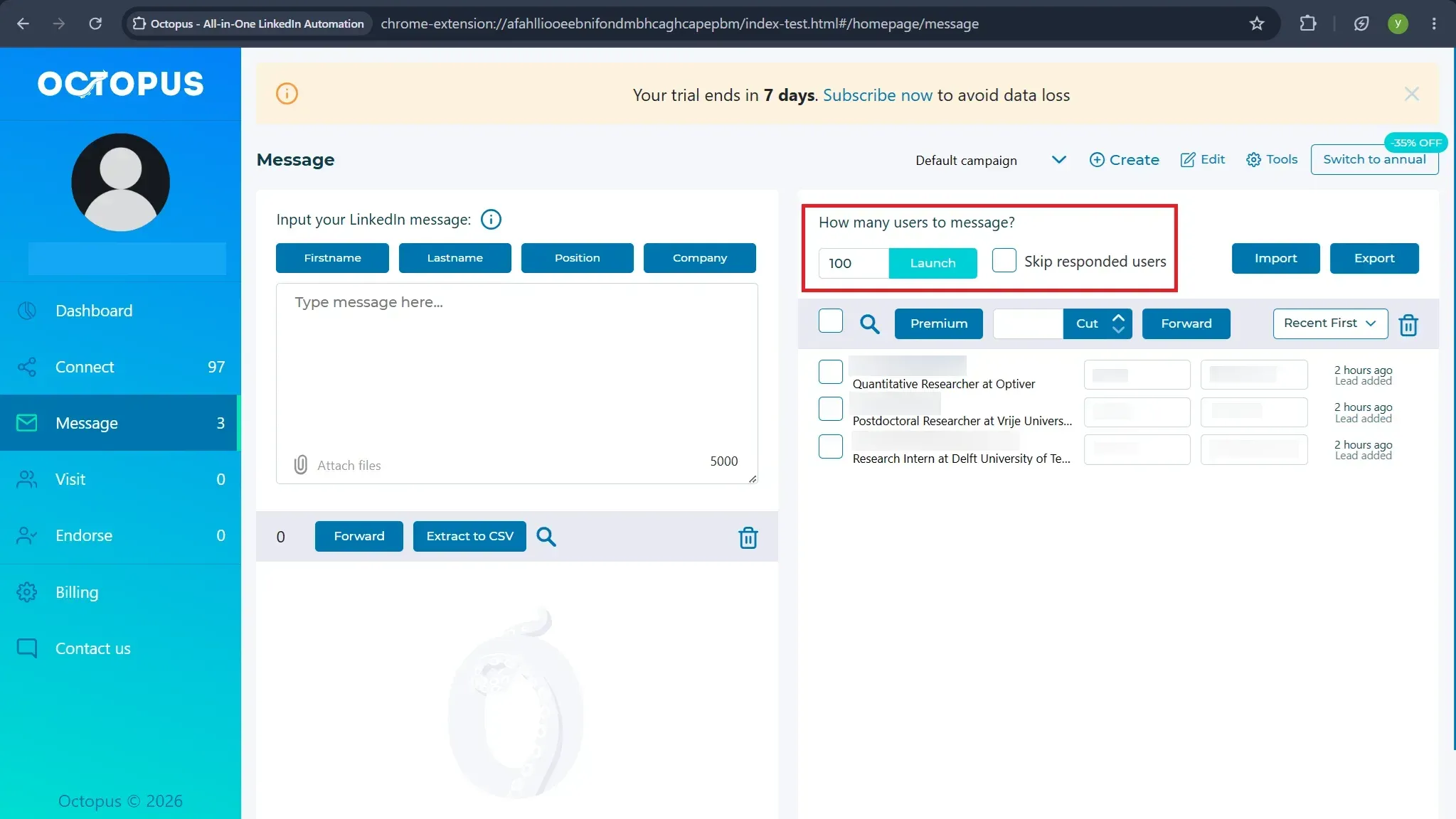Viewport: 1456px width, 819px height.
Task: Close the trial banner with the X
Action: [1411, 95]
